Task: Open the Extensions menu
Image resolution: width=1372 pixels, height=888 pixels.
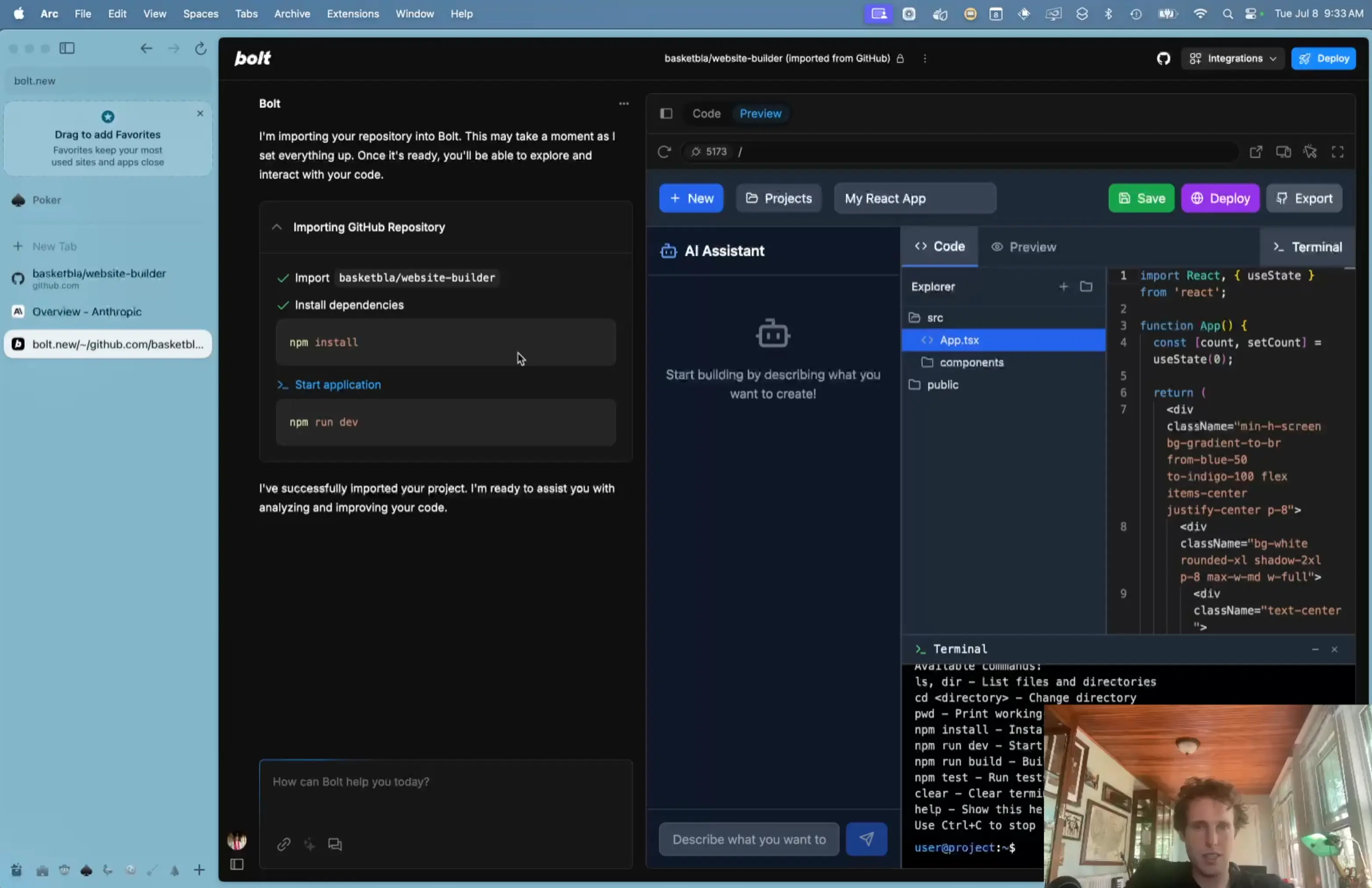Action: (353, 14)
